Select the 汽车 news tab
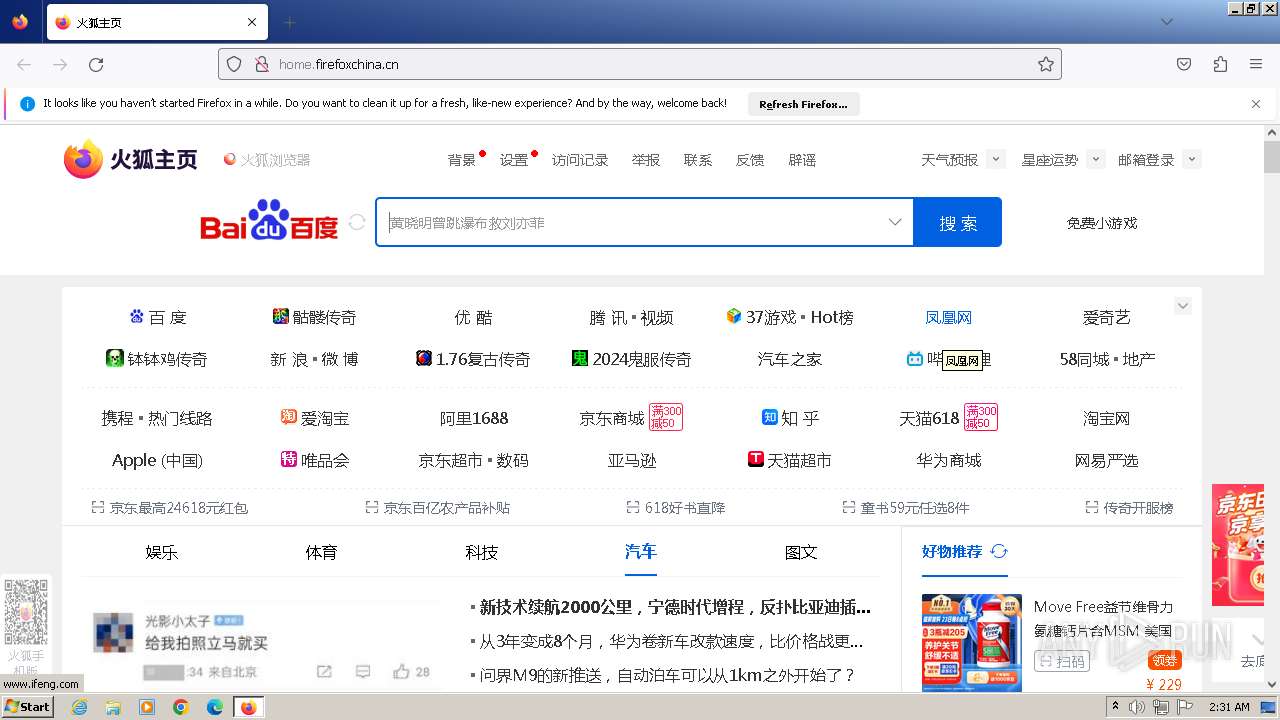Screen dimensions: 1280x720 [x=641, y=552]
